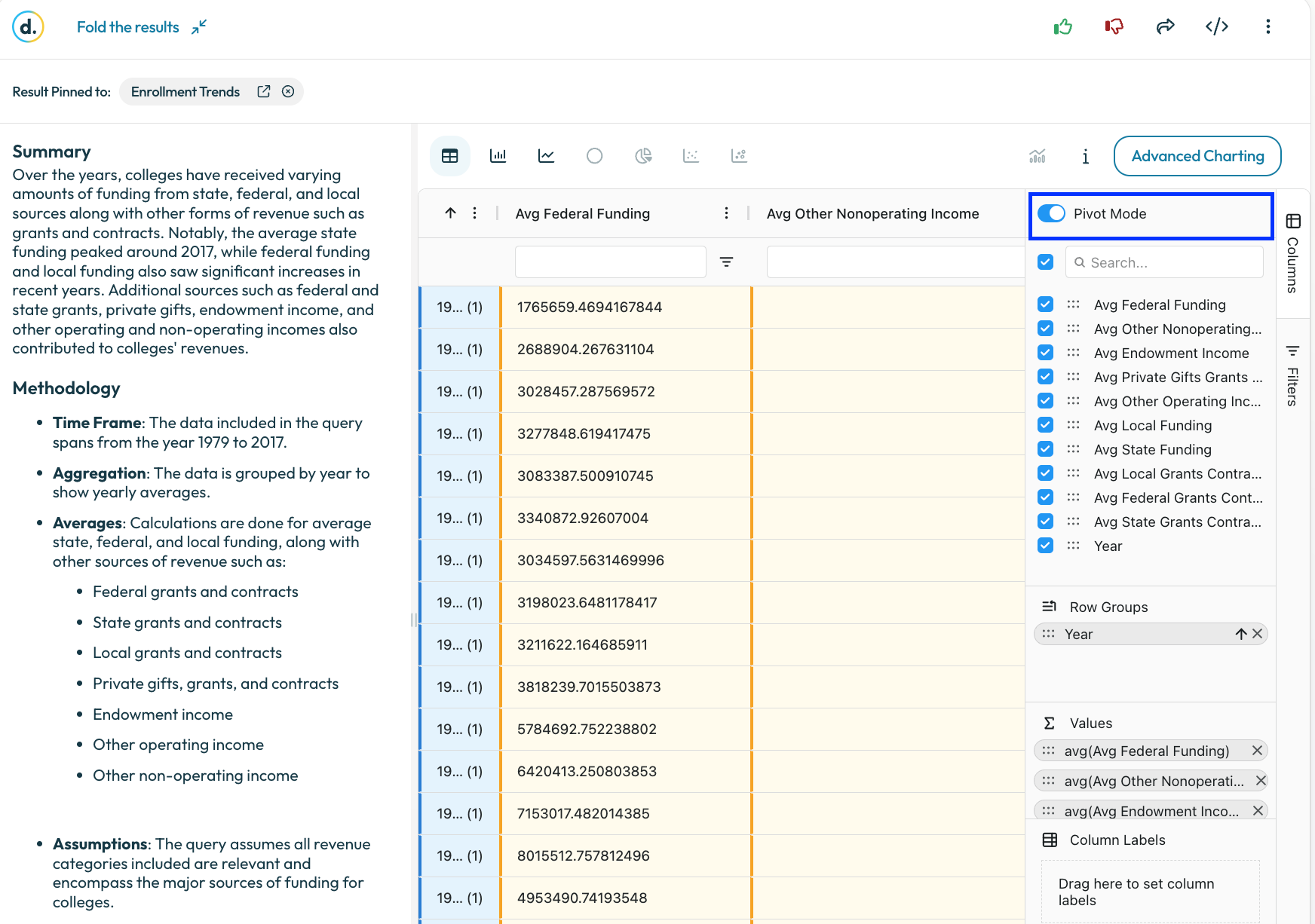Uncheck Avg Other Operating Inc column
The width and height of the screenshot is (1315, 924).
coord(1045,401)
